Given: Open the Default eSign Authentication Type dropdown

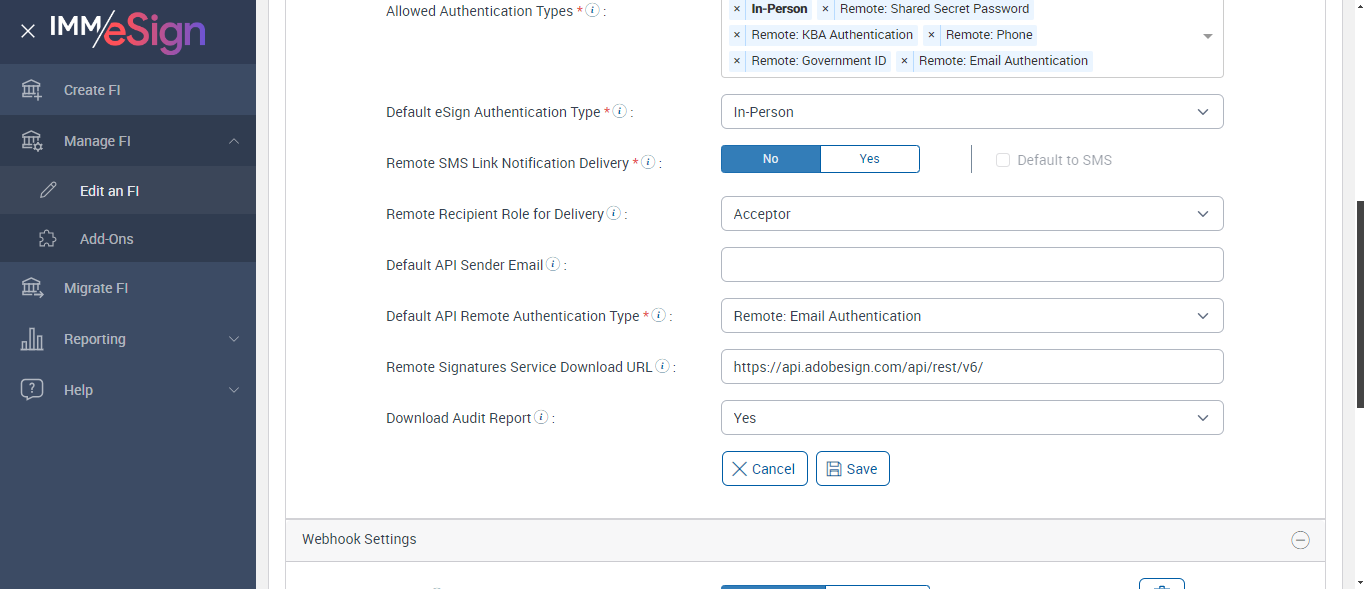Looking at the screenshot, I should point(971,112).
